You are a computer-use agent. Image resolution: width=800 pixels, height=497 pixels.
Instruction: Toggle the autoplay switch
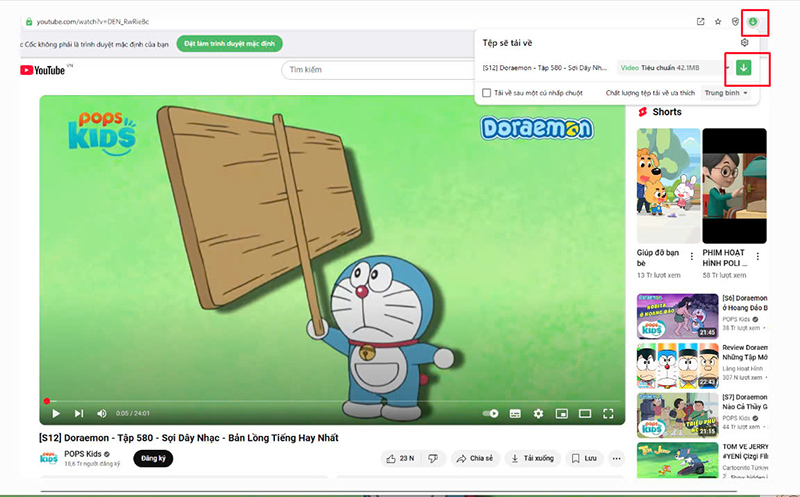[490, 413]
